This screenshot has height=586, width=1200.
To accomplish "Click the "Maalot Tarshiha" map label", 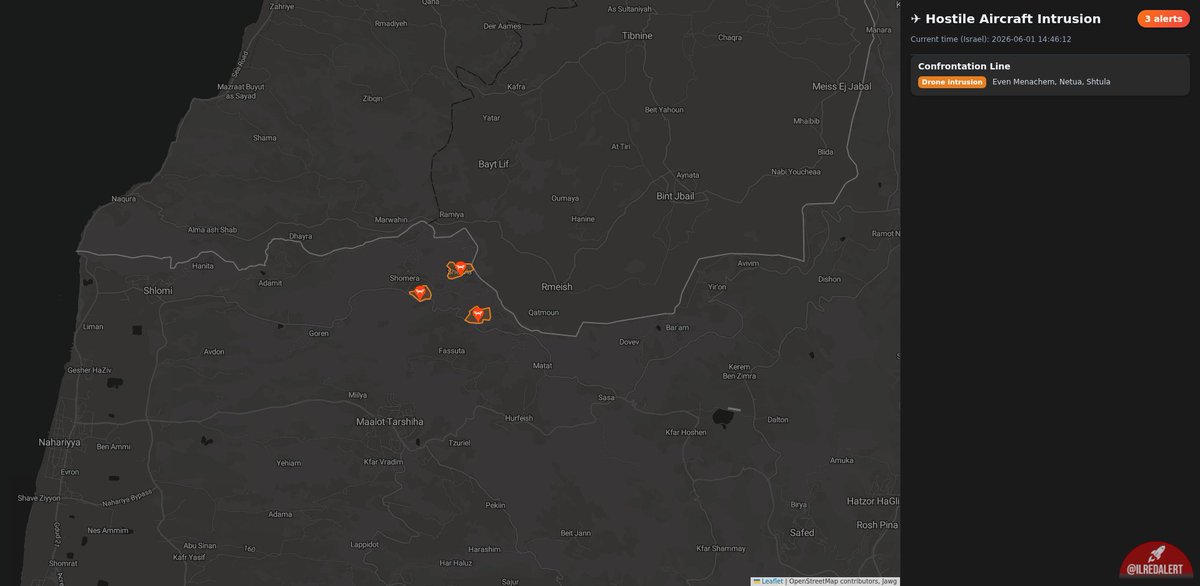I will [x=390, y=422].
